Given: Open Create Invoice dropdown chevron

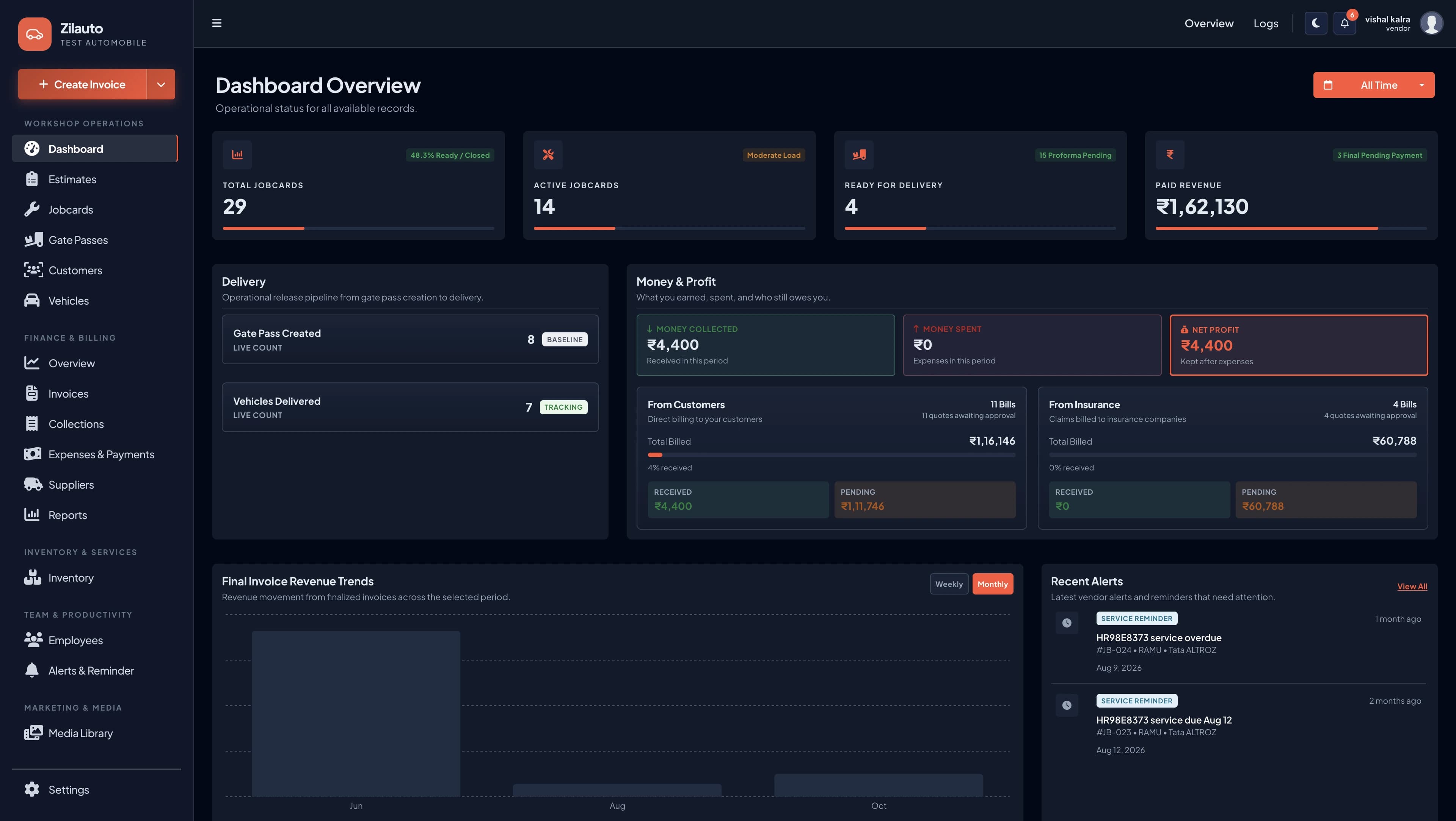Looking at the screenshot, I should click(x=161, y=84).
